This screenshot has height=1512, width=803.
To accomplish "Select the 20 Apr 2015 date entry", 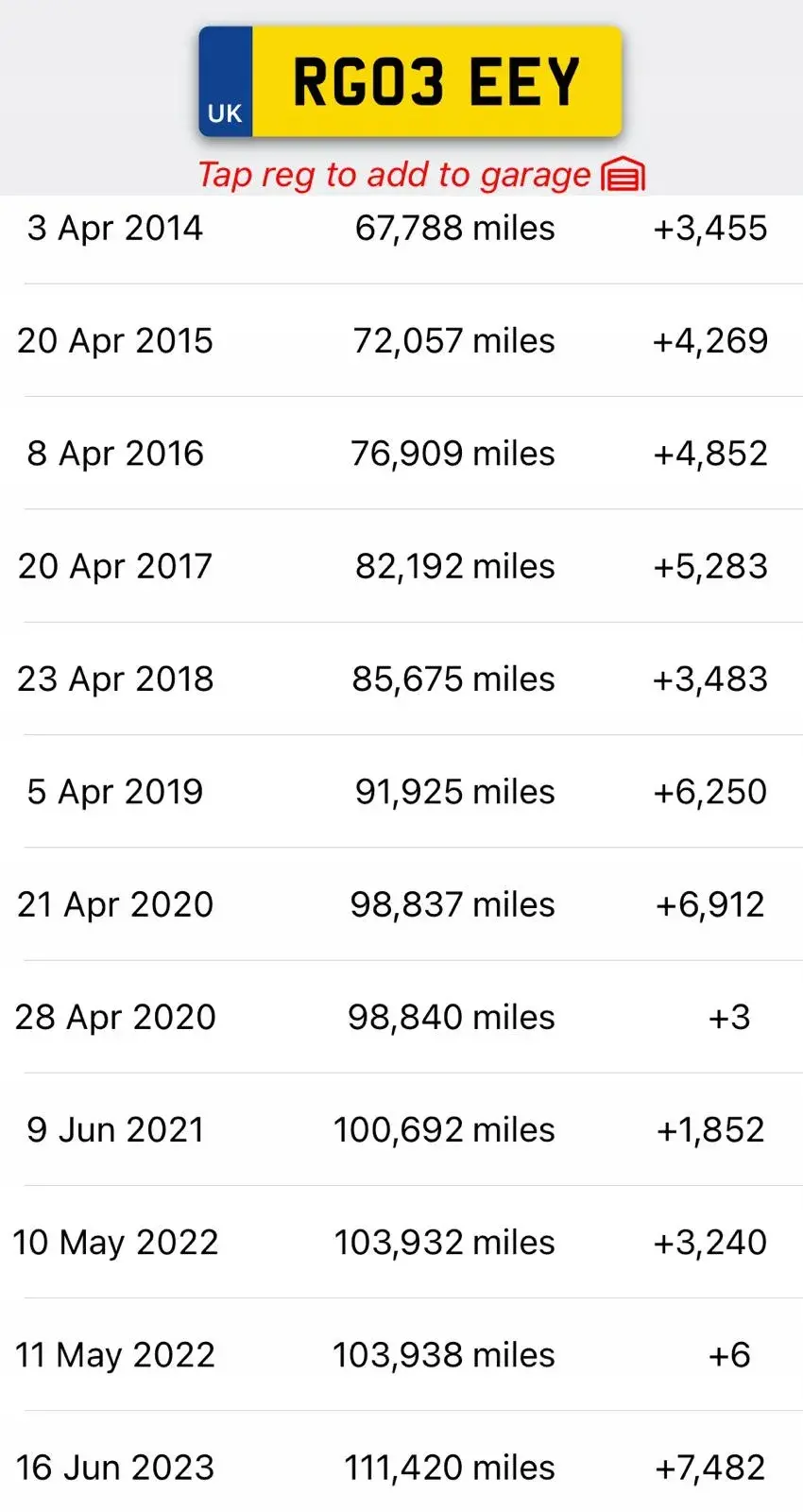I will (x=115, y=341).
